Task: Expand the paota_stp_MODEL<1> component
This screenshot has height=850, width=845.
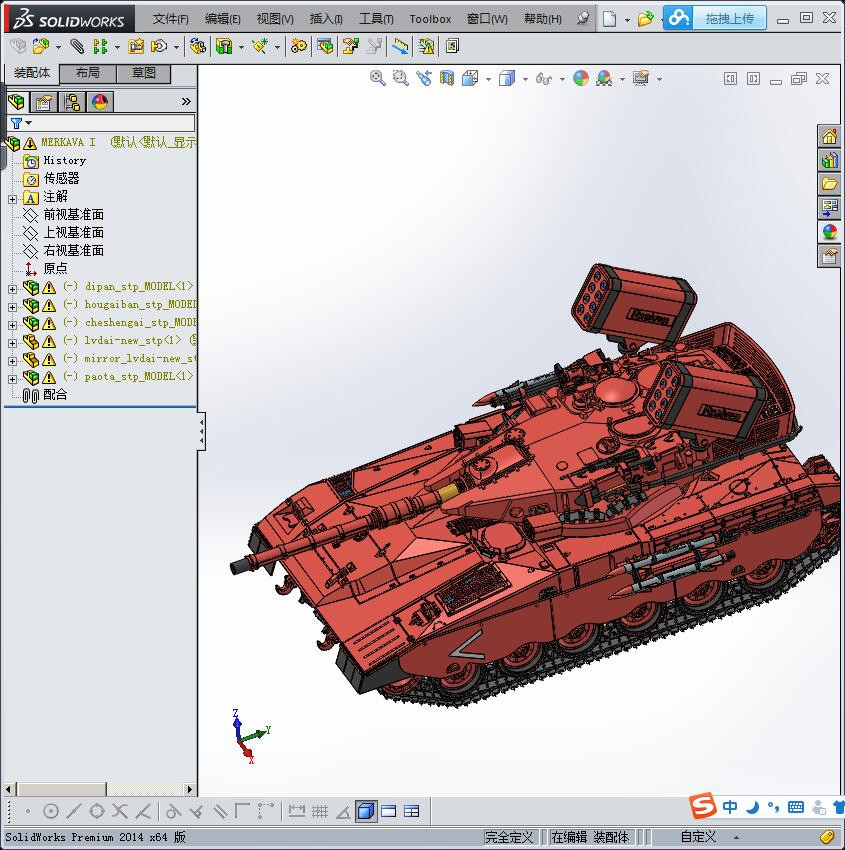Action: pyautogui.click(x=12, y=379)
